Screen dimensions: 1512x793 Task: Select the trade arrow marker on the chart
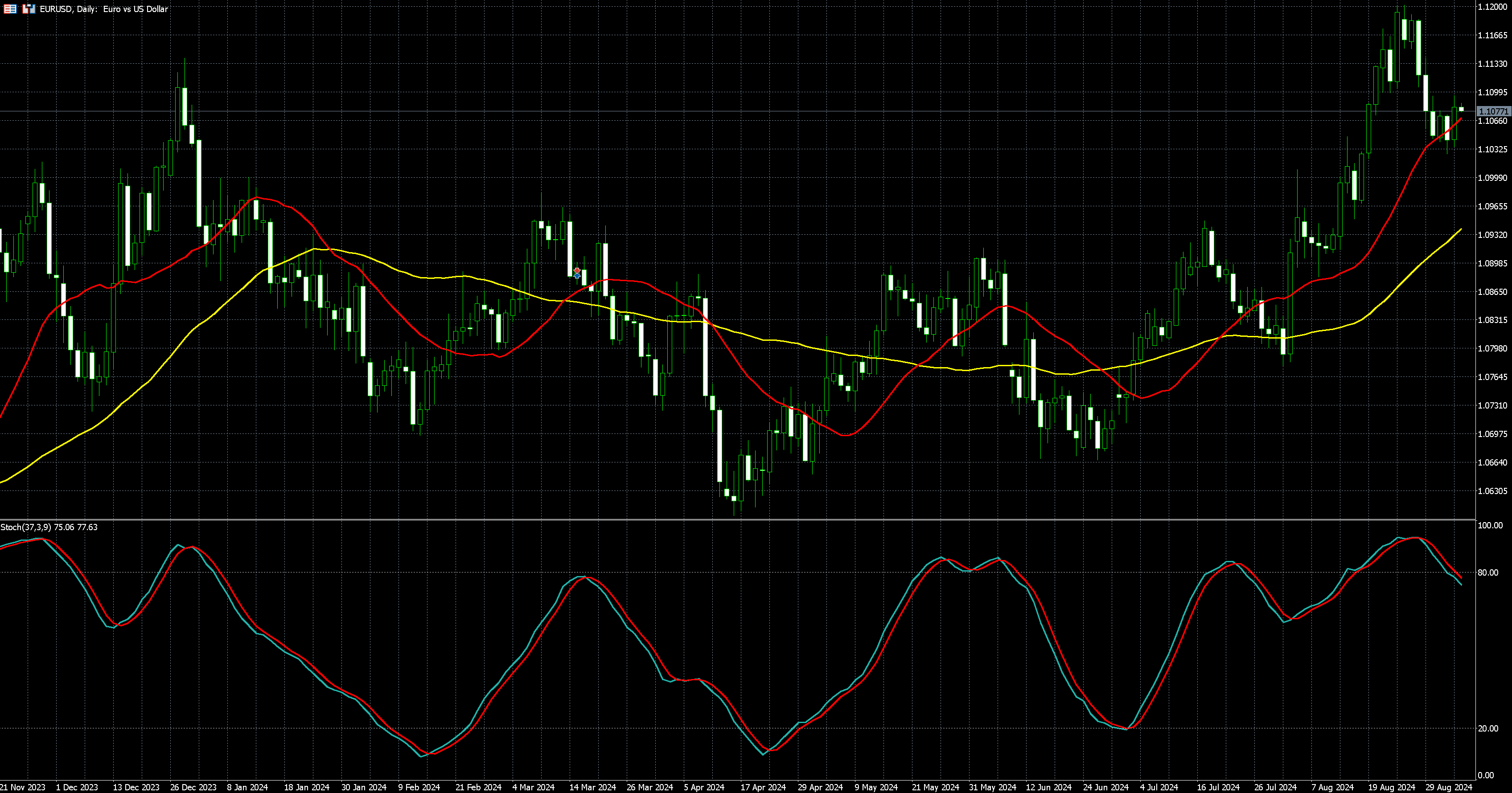577,273
